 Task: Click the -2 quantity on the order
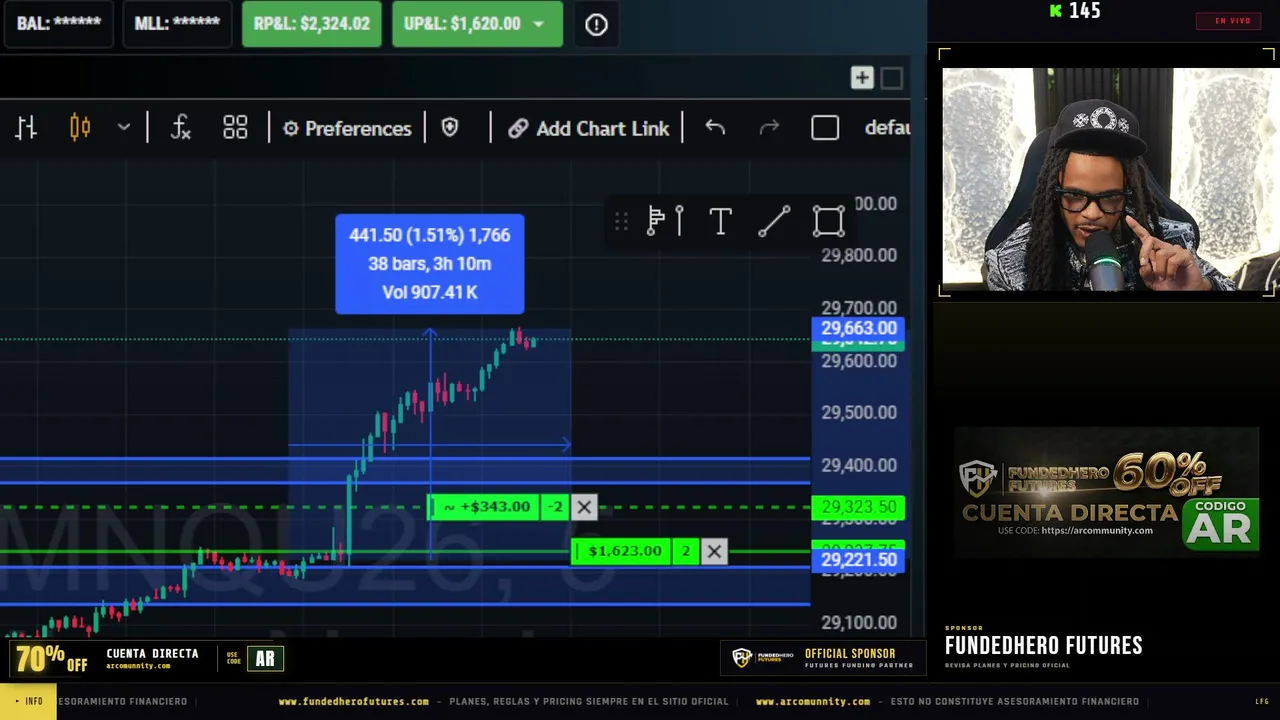click(x=555, y=507)
